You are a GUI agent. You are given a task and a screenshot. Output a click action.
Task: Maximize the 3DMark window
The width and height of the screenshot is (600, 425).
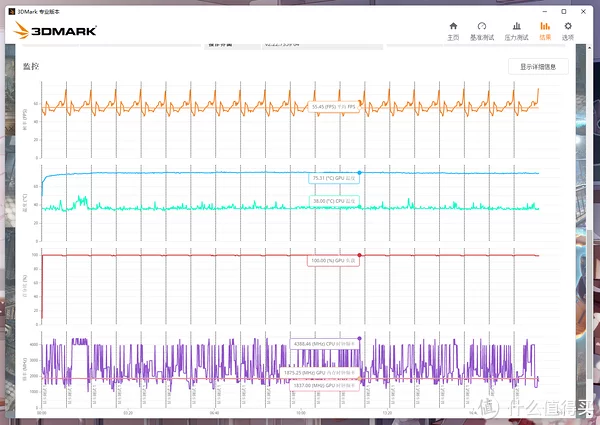pyautogui.click(x=564, y=11)
